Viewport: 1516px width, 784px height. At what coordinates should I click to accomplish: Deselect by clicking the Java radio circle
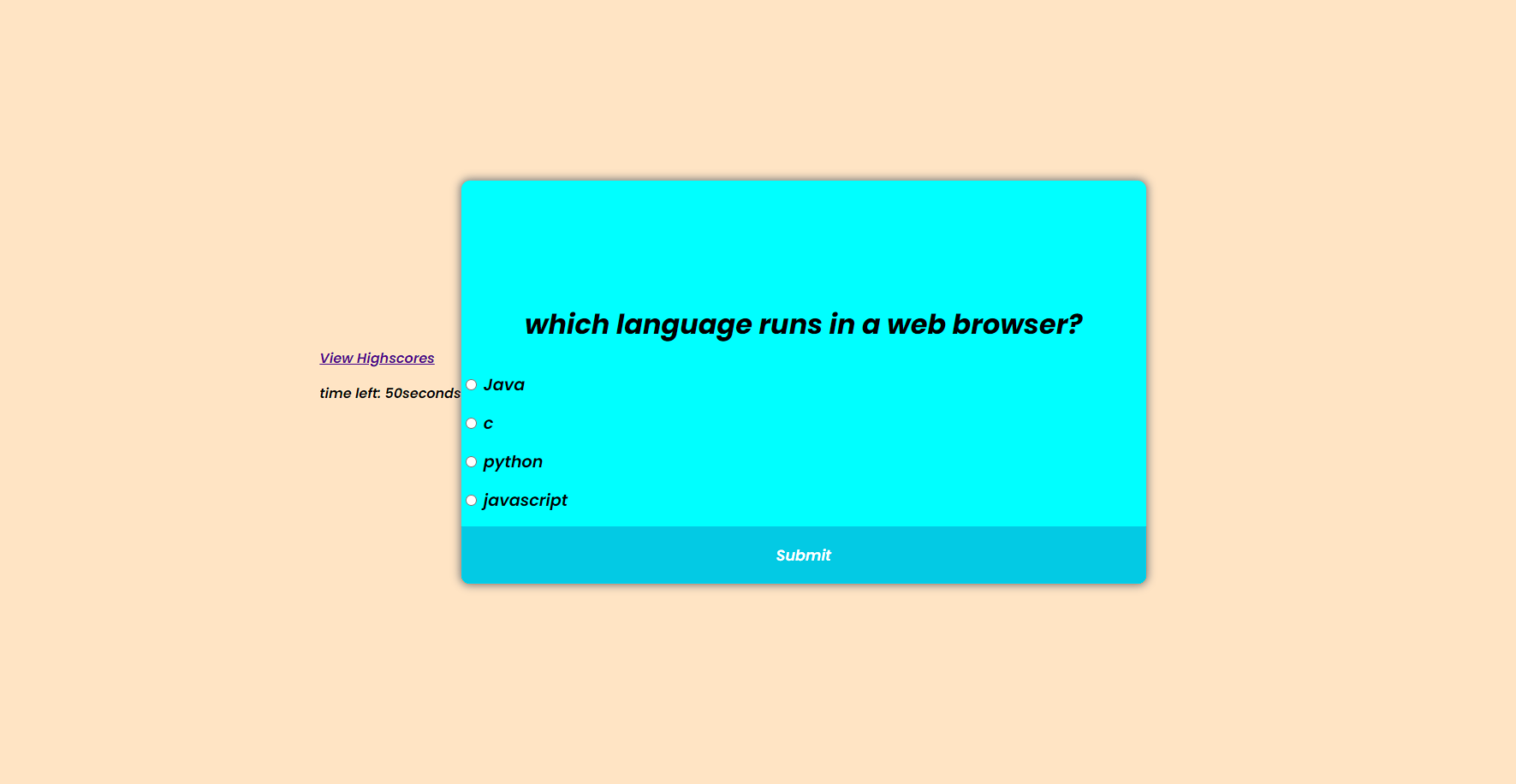[472, 384]
